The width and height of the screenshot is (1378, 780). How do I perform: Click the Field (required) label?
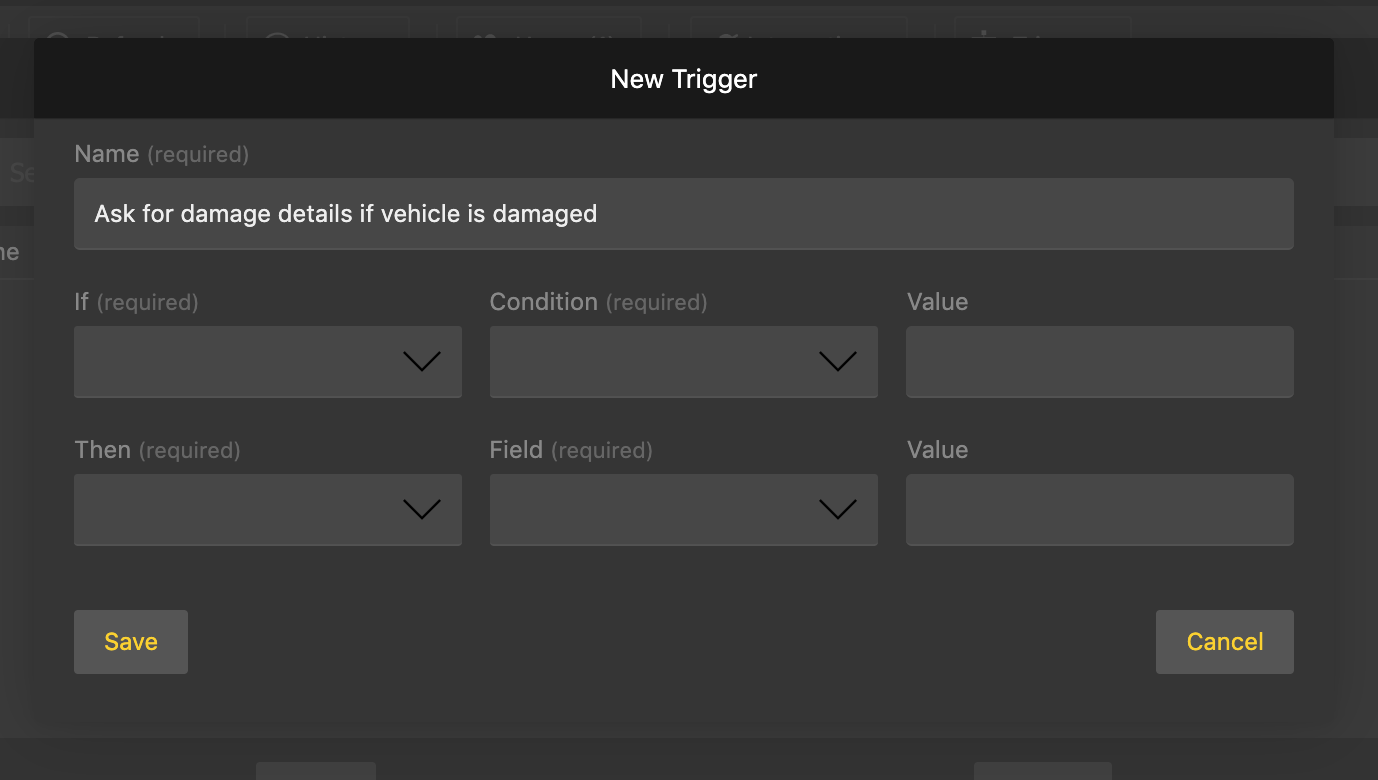point(571,450)
